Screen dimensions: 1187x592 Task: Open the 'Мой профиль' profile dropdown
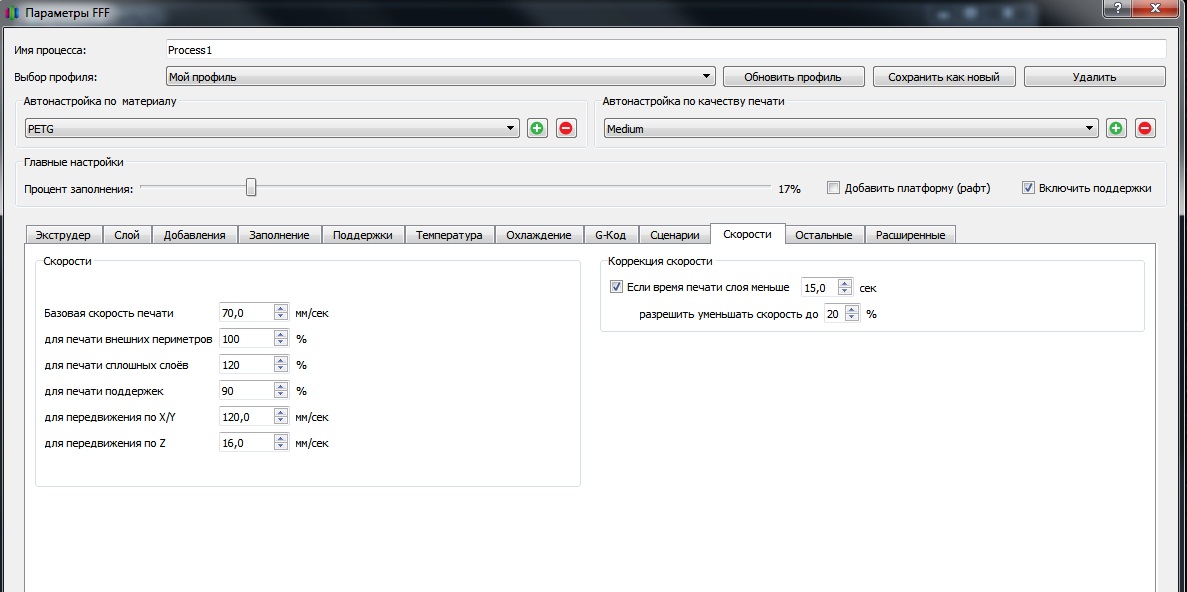tap(440, 76)
